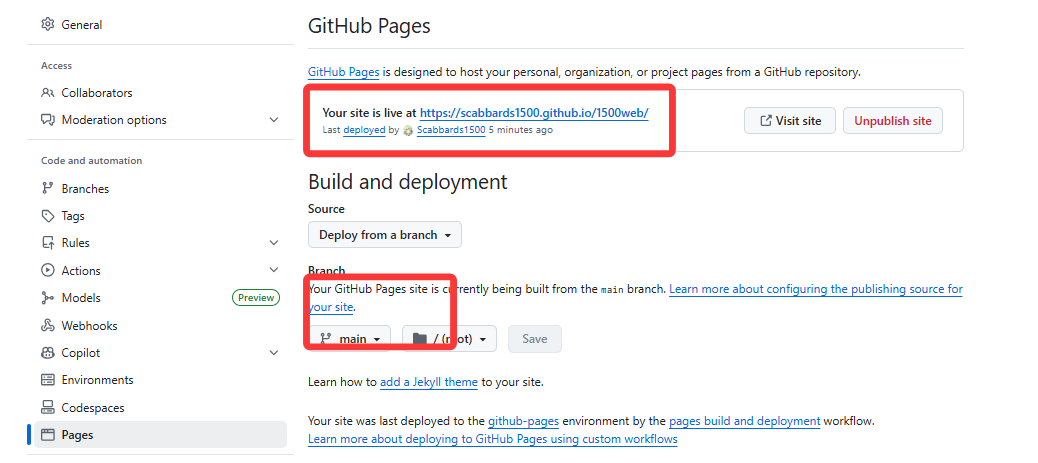
Task: Select Pages in the sidebar
Action: point(158,435)
